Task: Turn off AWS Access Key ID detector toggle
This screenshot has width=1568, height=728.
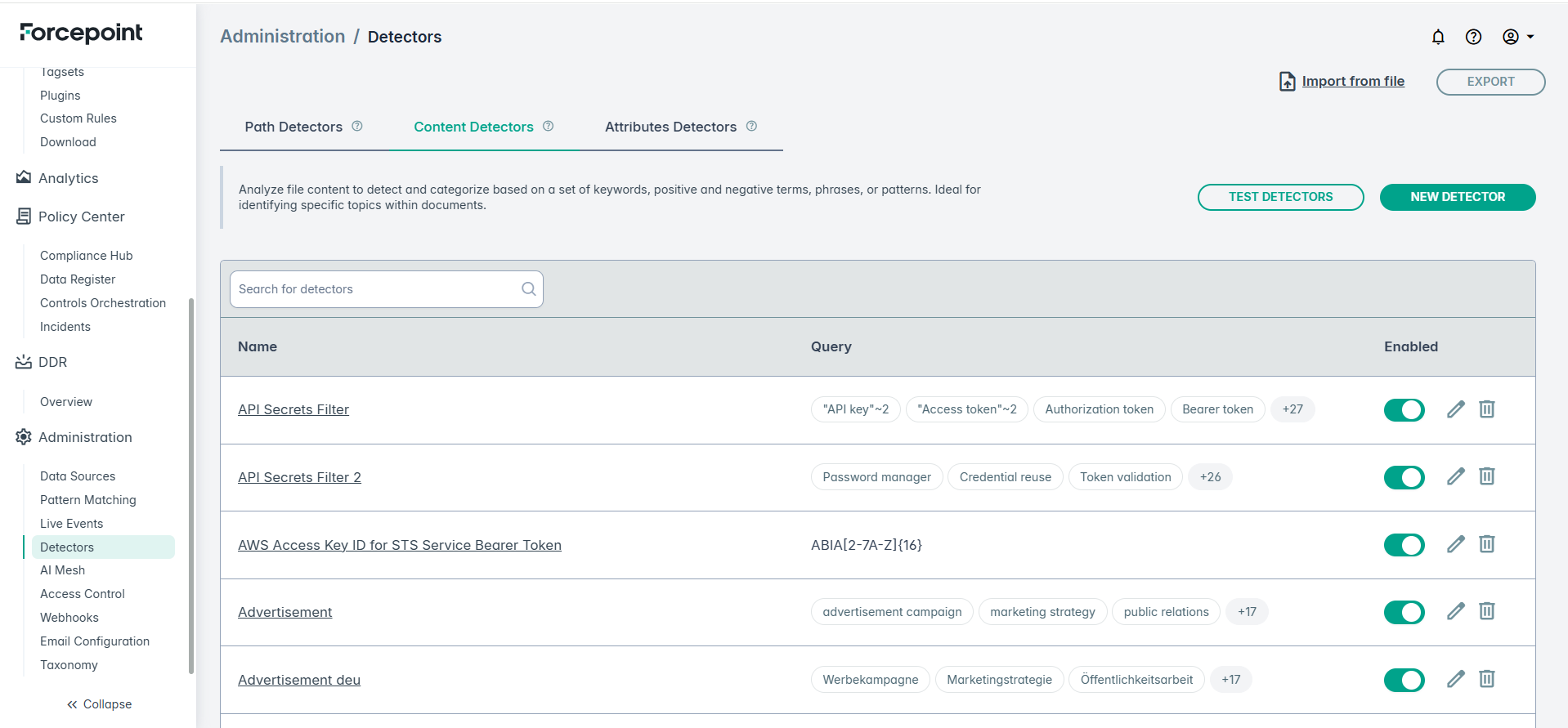Action: pos(1404,545)
